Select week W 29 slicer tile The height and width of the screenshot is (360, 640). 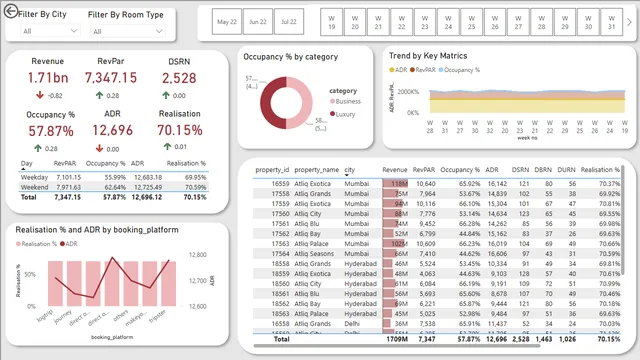tap(565, 22)
